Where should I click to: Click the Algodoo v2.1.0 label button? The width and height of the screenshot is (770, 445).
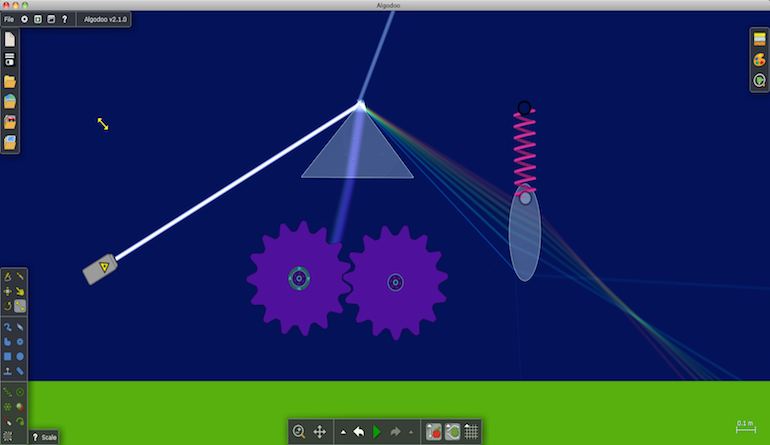click(105, 19)
